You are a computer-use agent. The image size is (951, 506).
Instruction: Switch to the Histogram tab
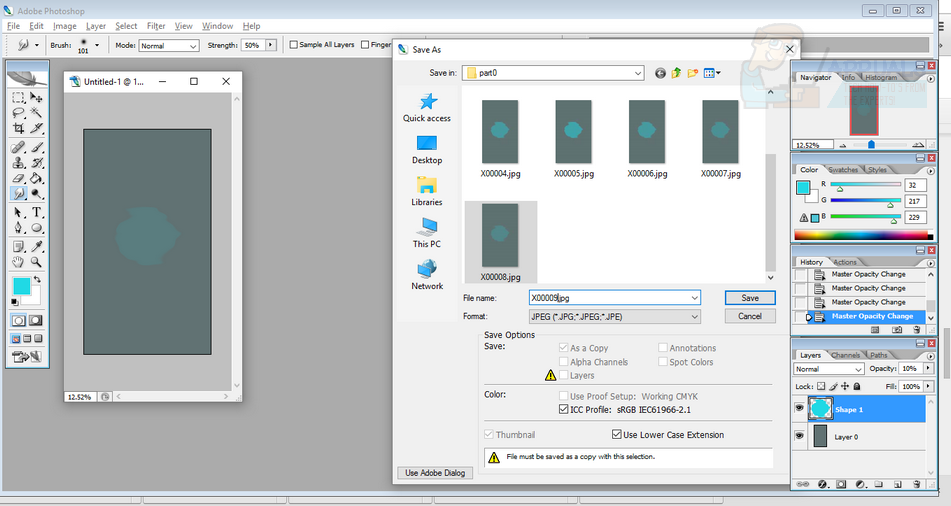pyautogui.click(x=881, y=78)
